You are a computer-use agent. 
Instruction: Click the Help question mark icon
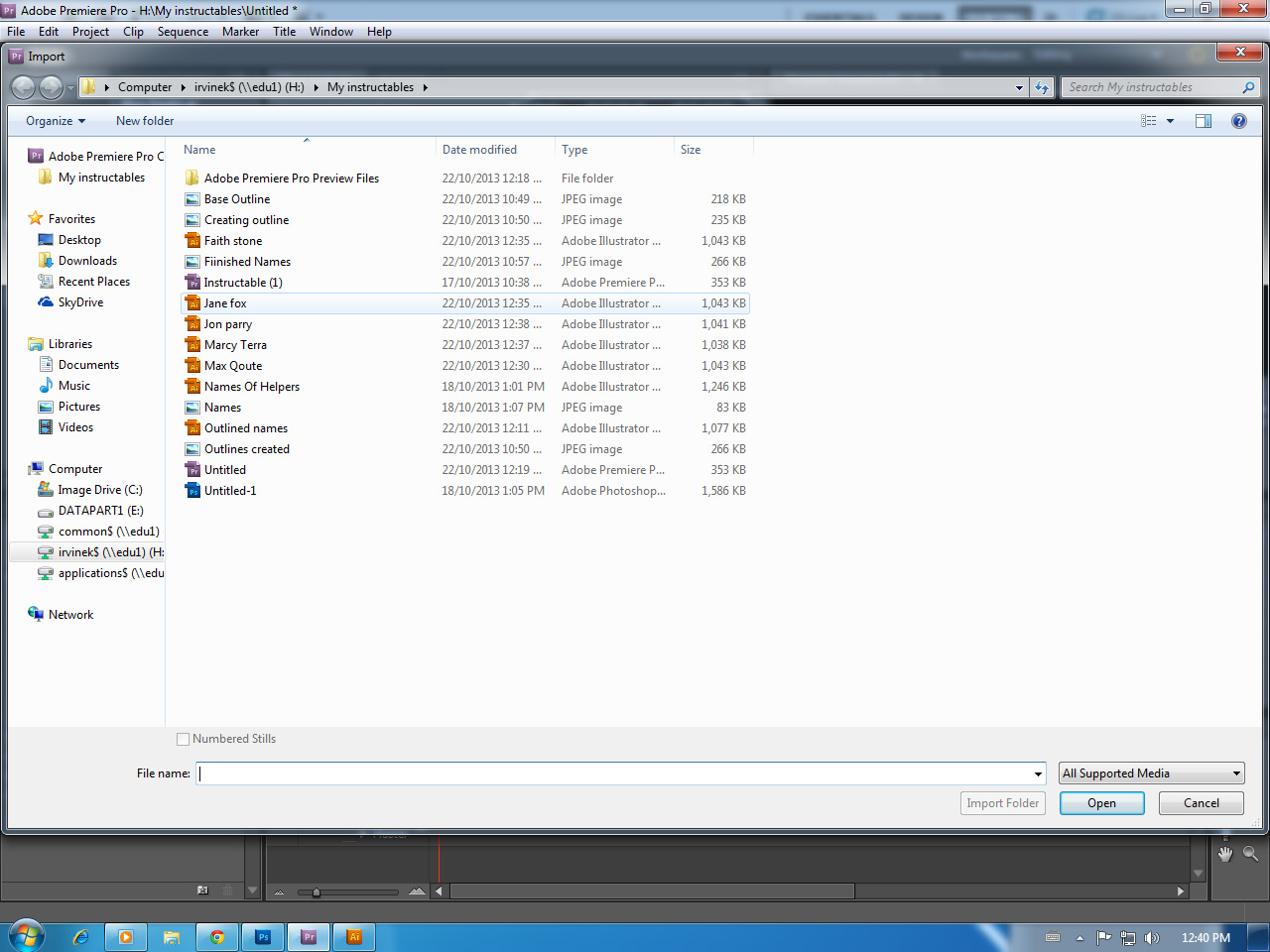pos(1239,120)
